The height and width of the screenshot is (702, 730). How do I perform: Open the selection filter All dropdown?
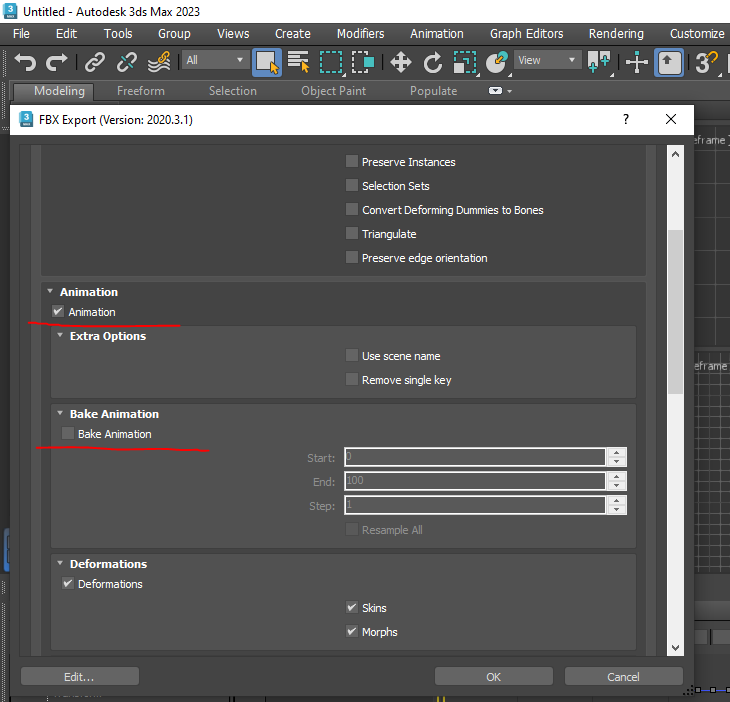(214, 60)
